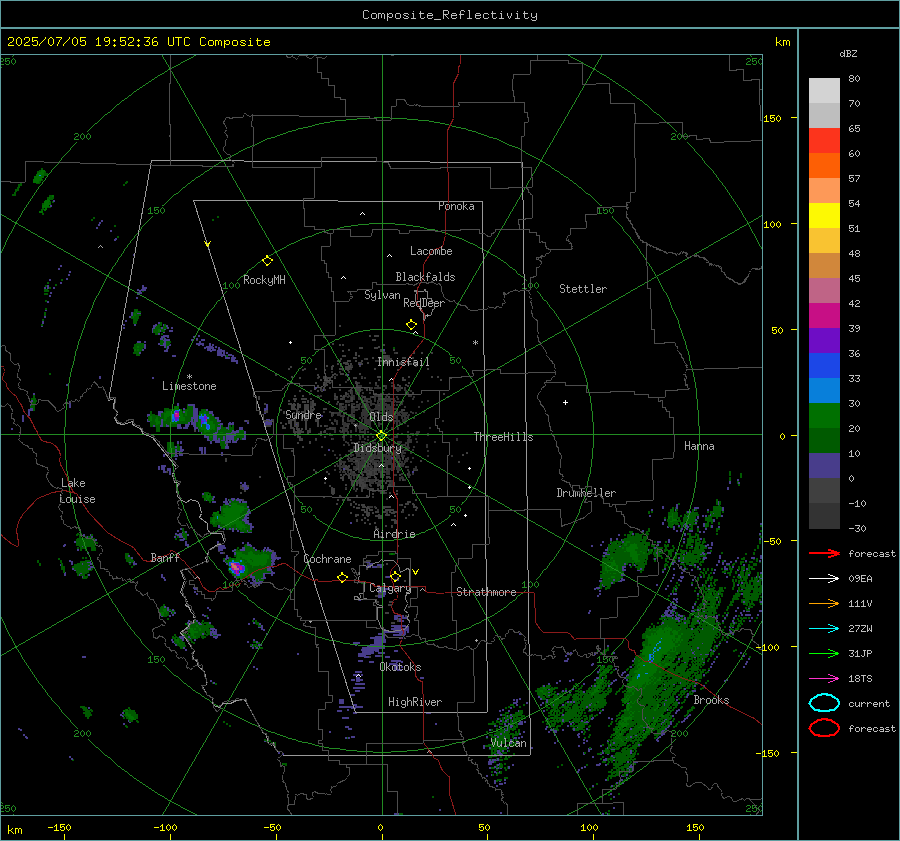The image size is (900, 841).
Task: Click the orange 111V arrow legend icon
Action: 824,603
